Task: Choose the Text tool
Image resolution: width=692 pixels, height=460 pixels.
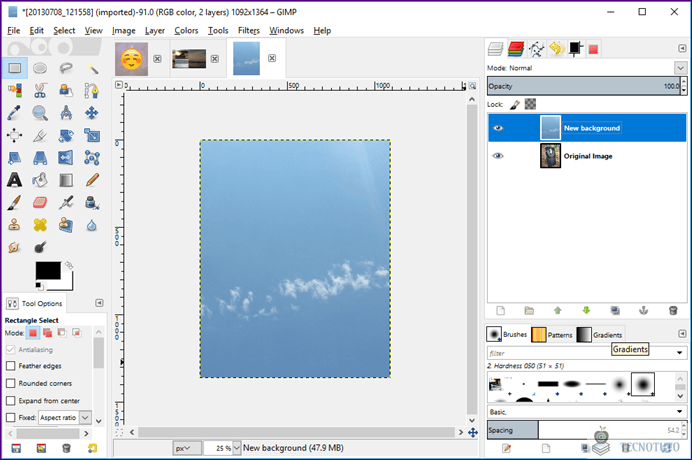Action: (15, 180)
